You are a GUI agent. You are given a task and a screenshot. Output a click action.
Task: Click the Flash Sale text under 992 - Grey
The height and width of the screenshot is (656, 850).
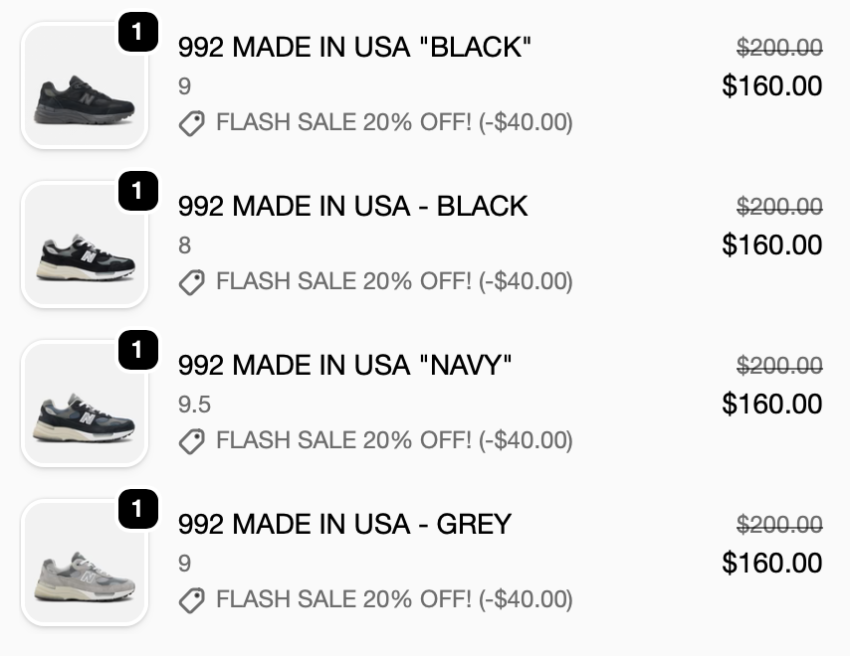394,600
